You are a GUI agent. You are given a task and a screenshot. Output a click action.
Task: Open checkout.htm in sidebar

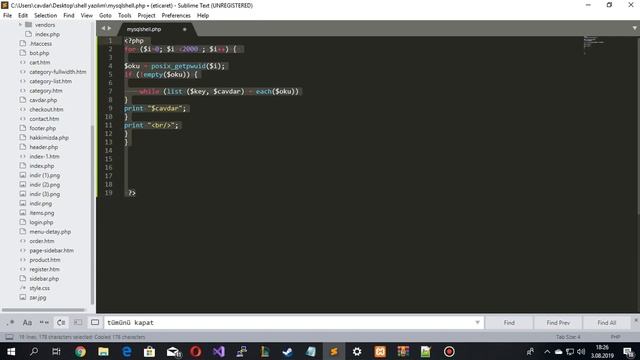tap(46, 109)
